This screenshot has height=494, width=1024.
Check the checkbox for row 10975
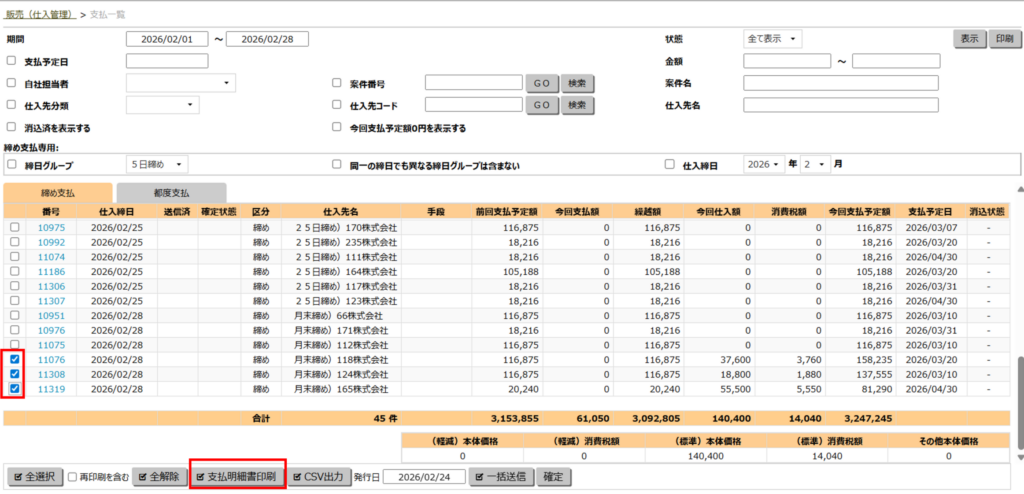tap(15, 228)
